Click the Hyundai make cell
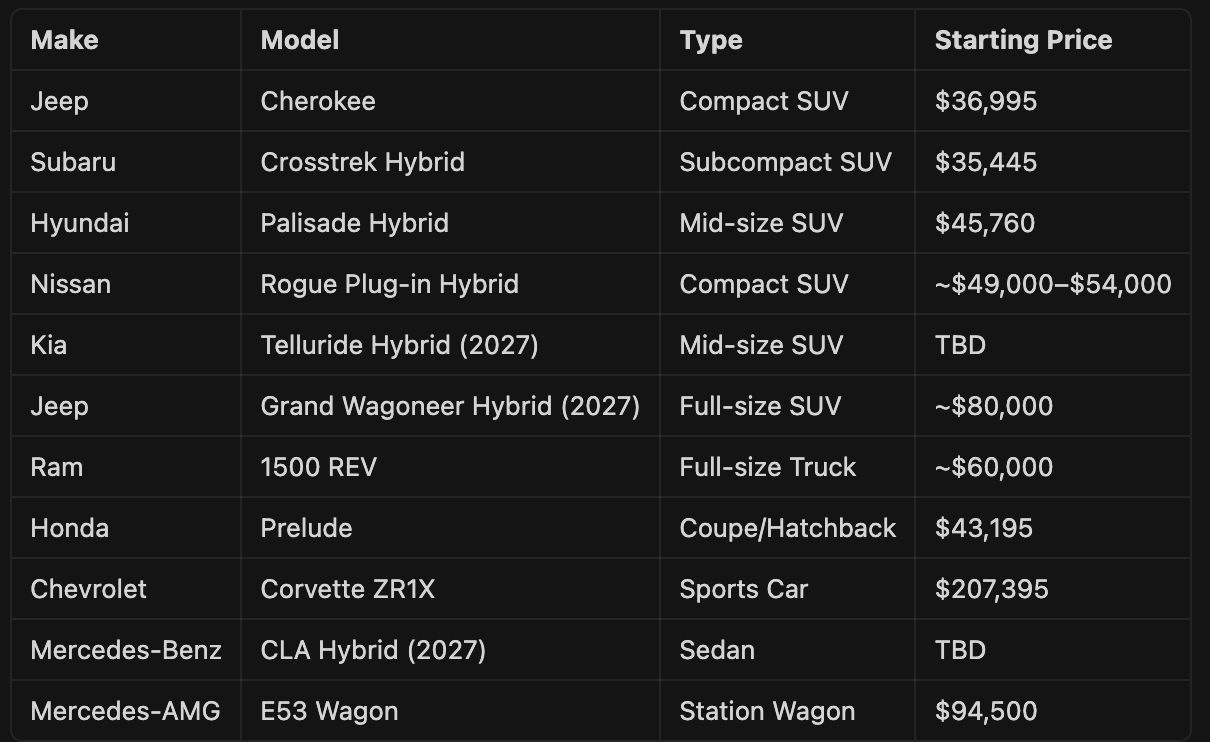The image size is (1210, 742). tap(80, 223)
